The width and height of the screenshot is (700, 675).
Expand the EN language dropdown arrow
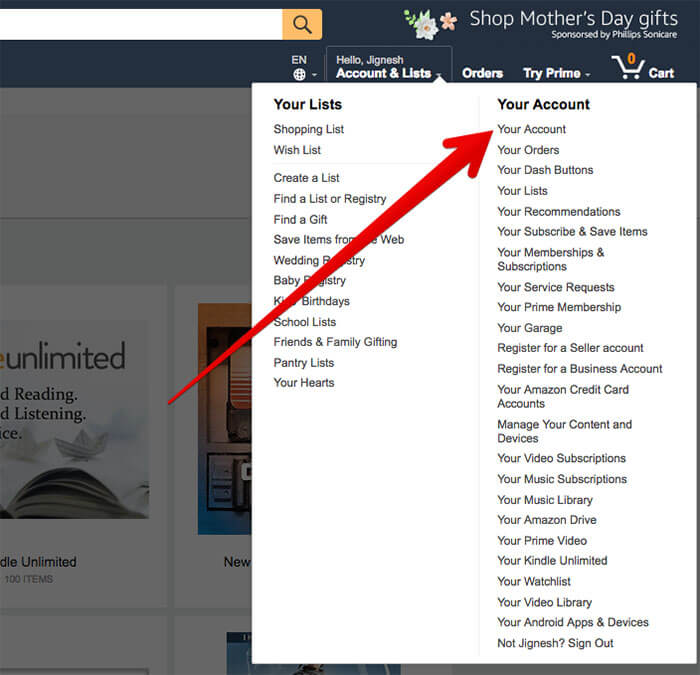click(314, 75)
